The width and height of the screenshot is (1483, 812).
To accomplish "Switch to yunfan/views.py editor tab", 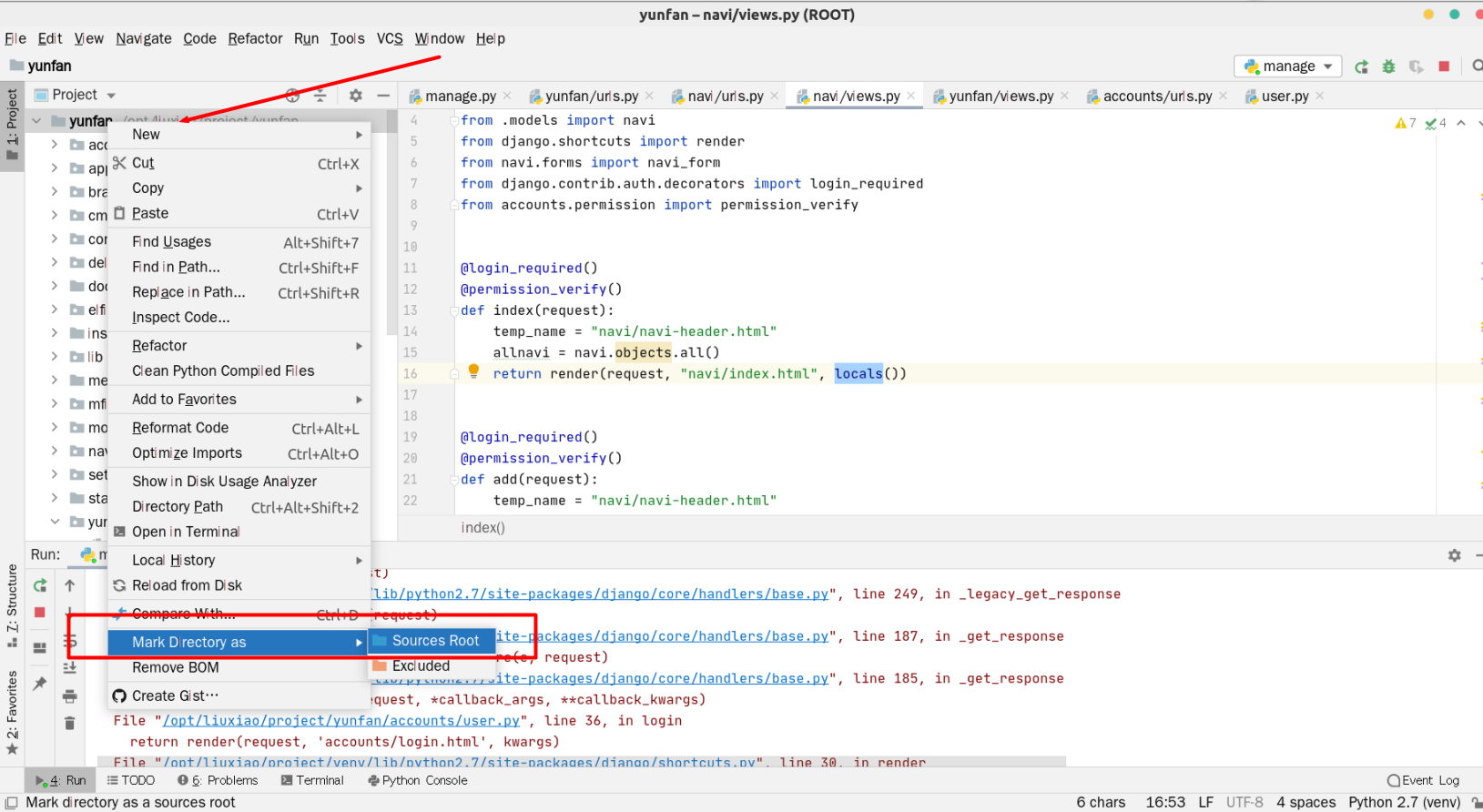I will tap(1001, 96).
